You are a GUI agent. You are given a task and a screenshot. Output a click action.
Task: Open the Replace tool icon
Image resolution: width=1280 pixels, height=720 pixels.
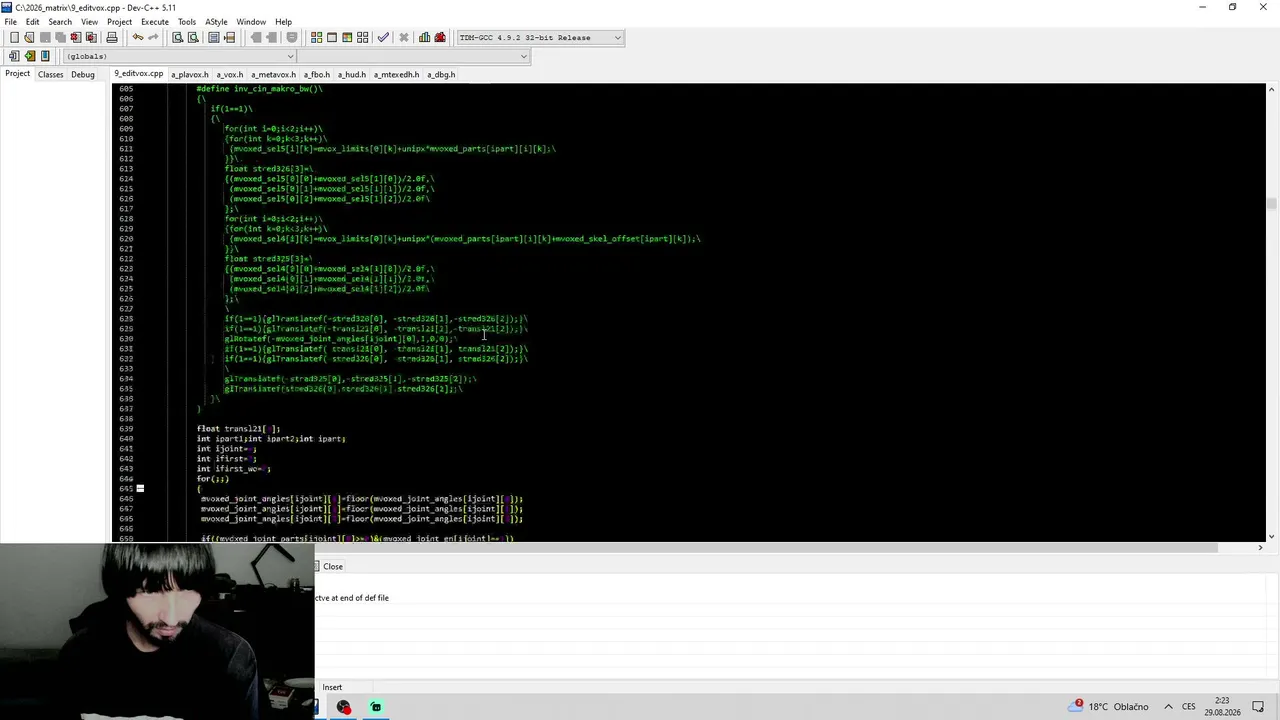[193, 37]
